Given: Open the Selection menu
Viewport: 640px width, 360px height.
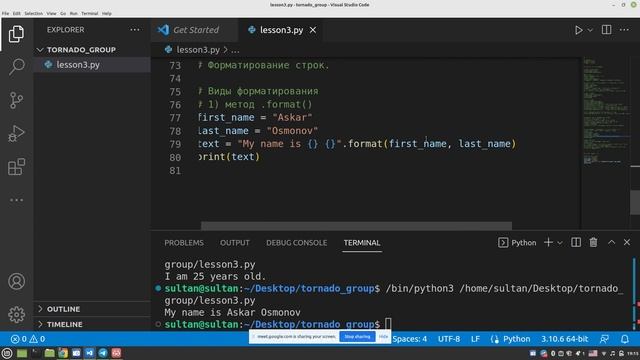Looking at the screenshot, I should click(x=33, y=13).
